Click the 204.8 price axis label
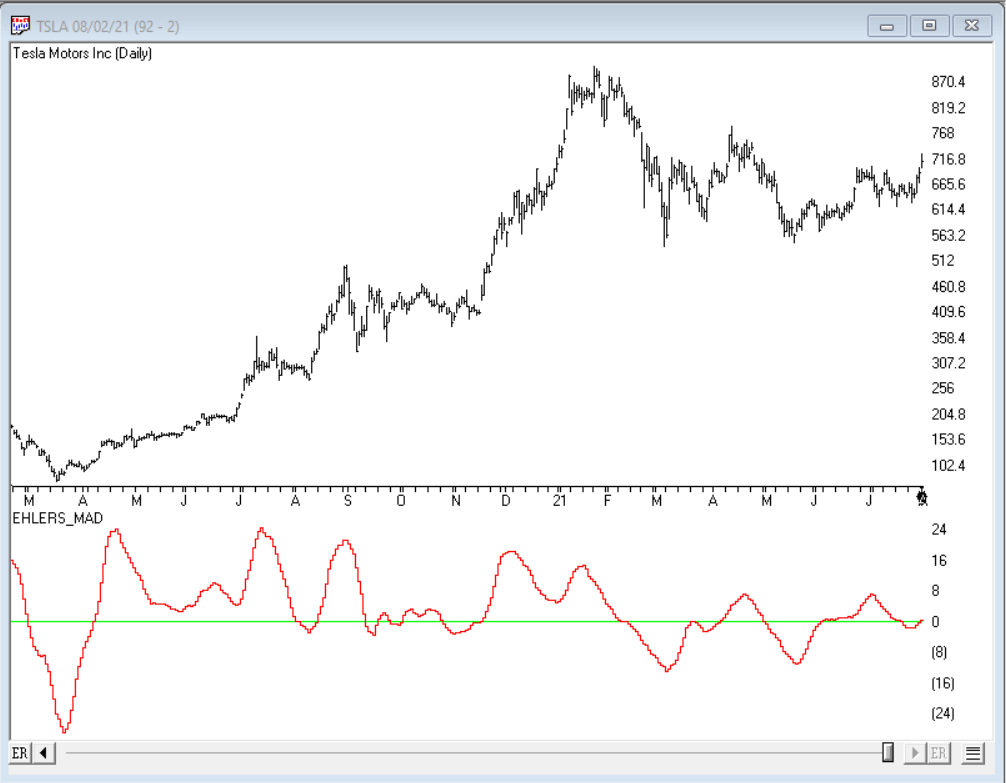This screenshot has height=783, width=1006. 948,414
